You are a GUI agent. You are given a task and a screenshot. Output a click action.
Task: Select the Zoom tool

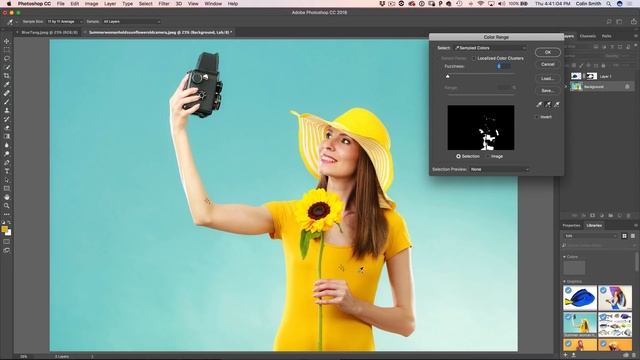[7, 206]
